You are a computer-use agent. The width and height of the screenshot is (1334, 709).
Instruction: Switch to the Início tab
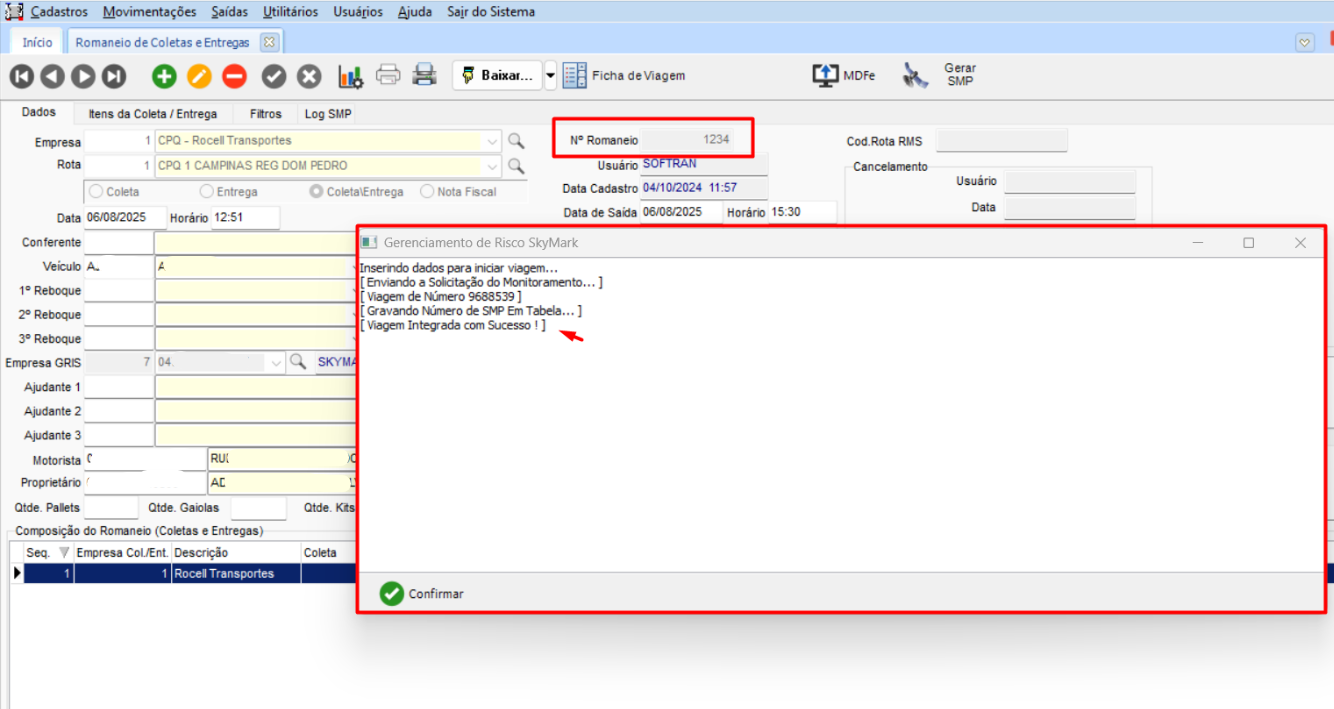coord(37,43)
